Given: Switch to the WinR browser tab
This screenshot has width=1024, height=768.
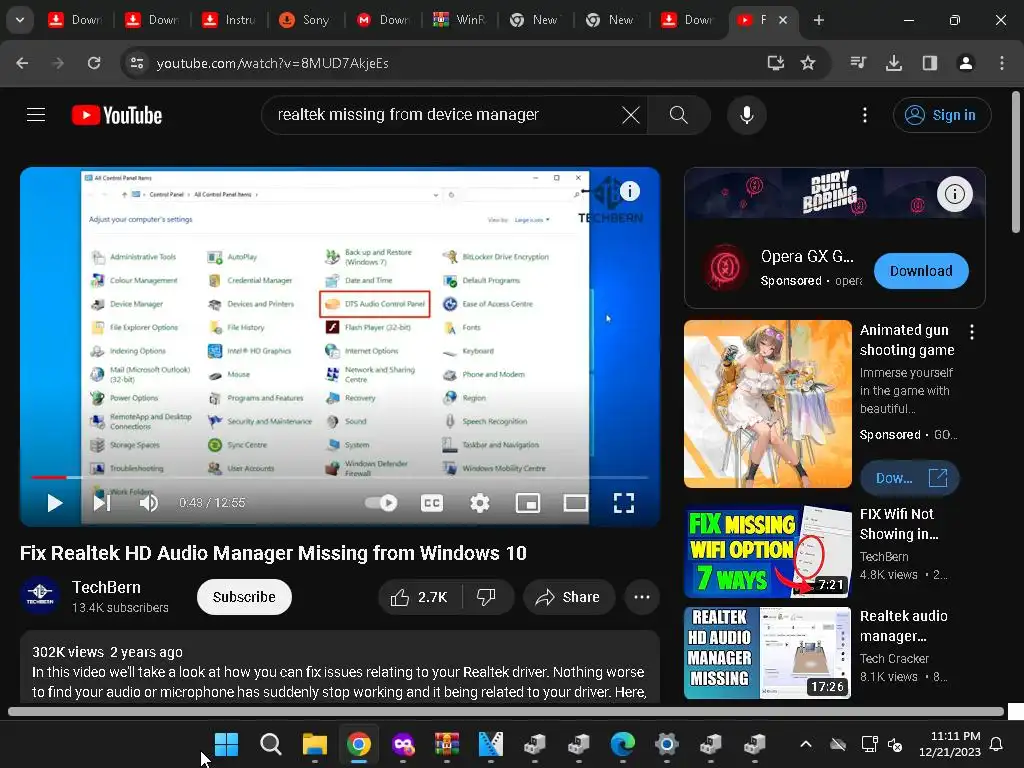Looking at the screenshot, I should [x=459, y=20].
